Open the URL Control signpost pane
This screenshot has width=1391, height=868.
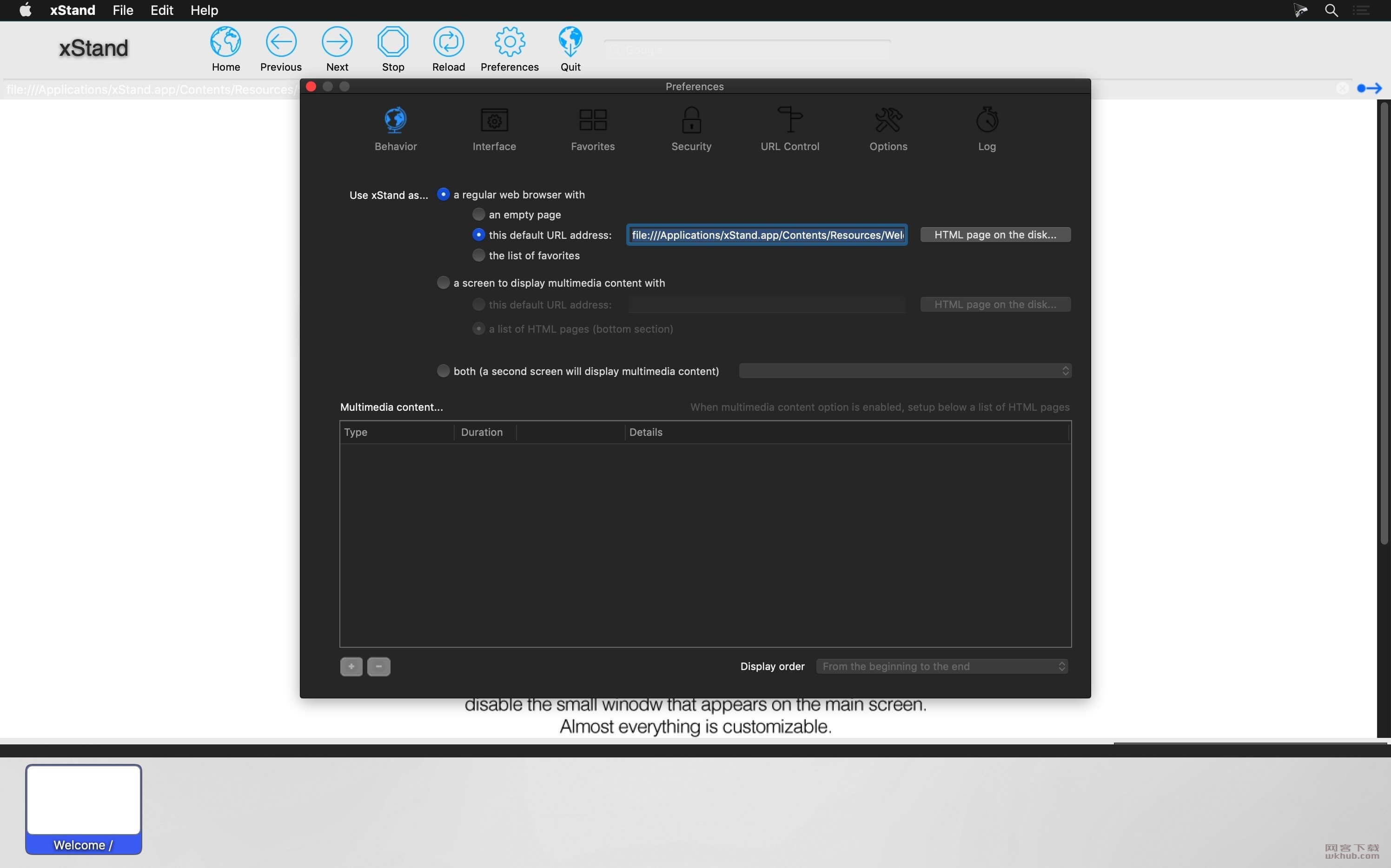click(x=790, y=120)
